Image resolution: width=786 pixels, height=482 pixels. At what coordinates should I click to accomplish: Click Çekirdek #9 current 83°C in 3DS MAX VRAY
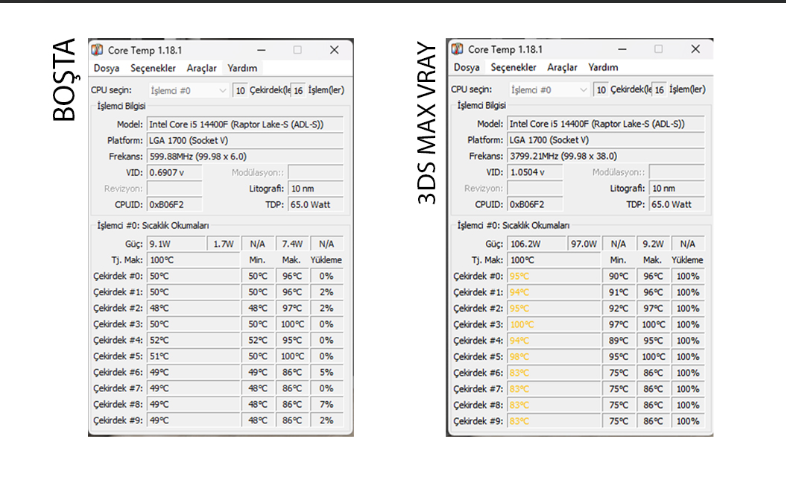click(554, 421)
